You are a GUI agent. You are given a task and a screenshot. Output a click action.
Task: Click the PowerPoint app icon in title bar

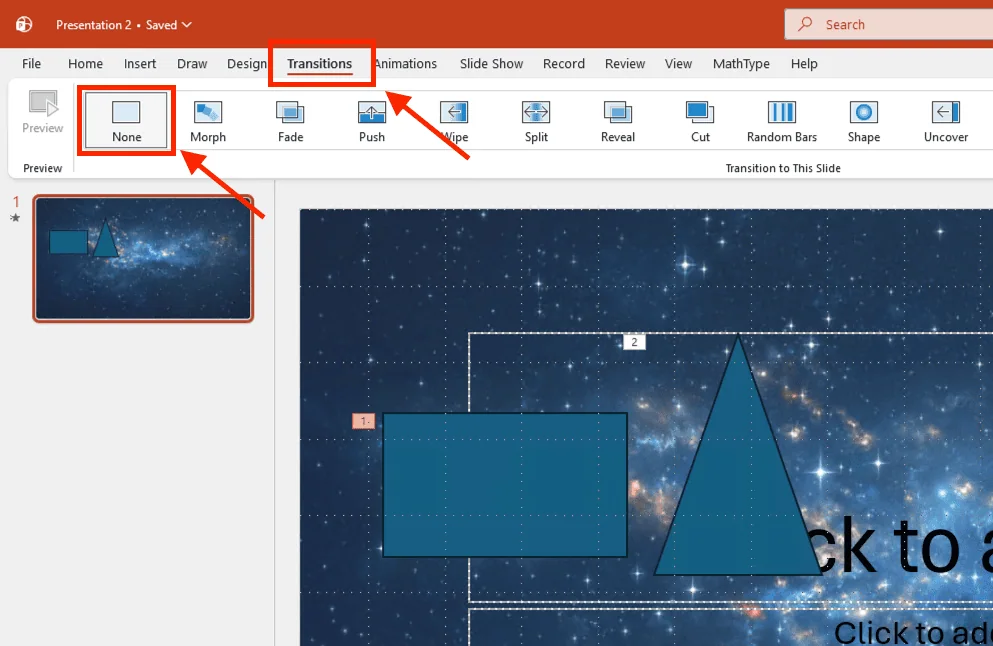(x=24, y=25)
